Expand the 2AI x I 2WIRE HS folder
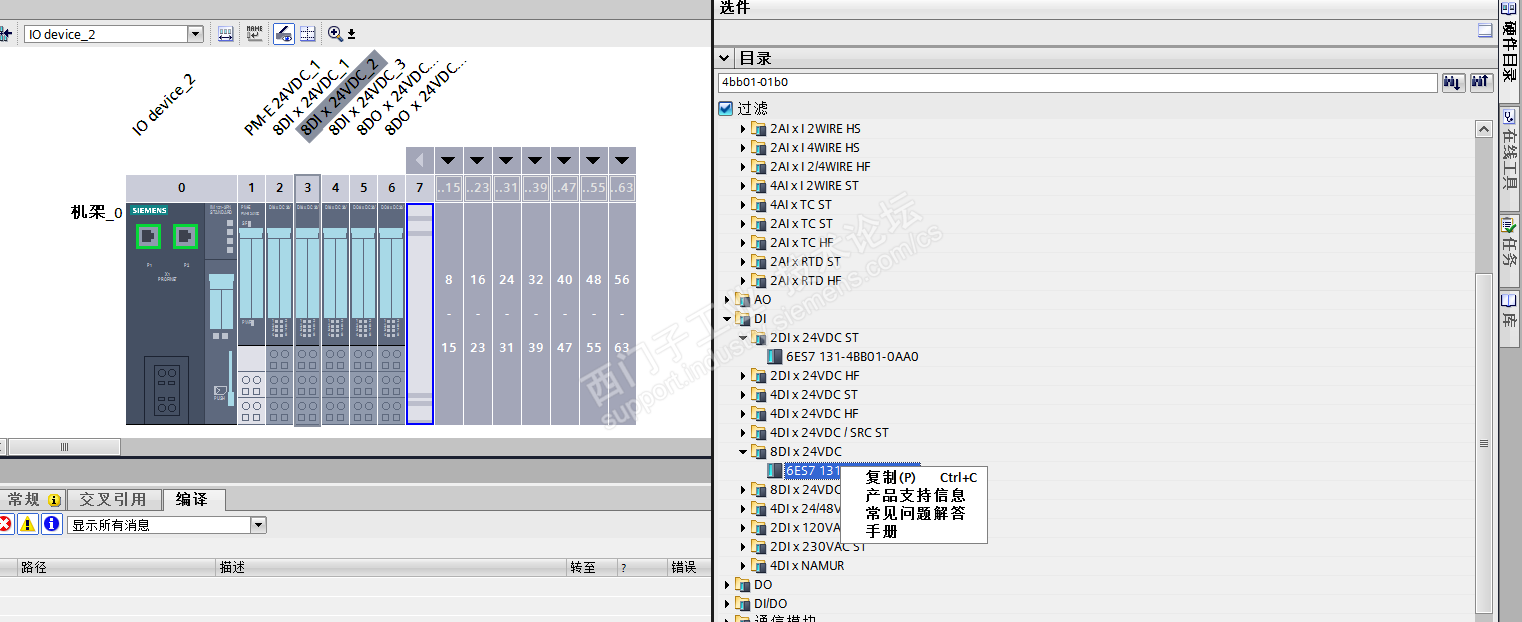 coord(743,129)
